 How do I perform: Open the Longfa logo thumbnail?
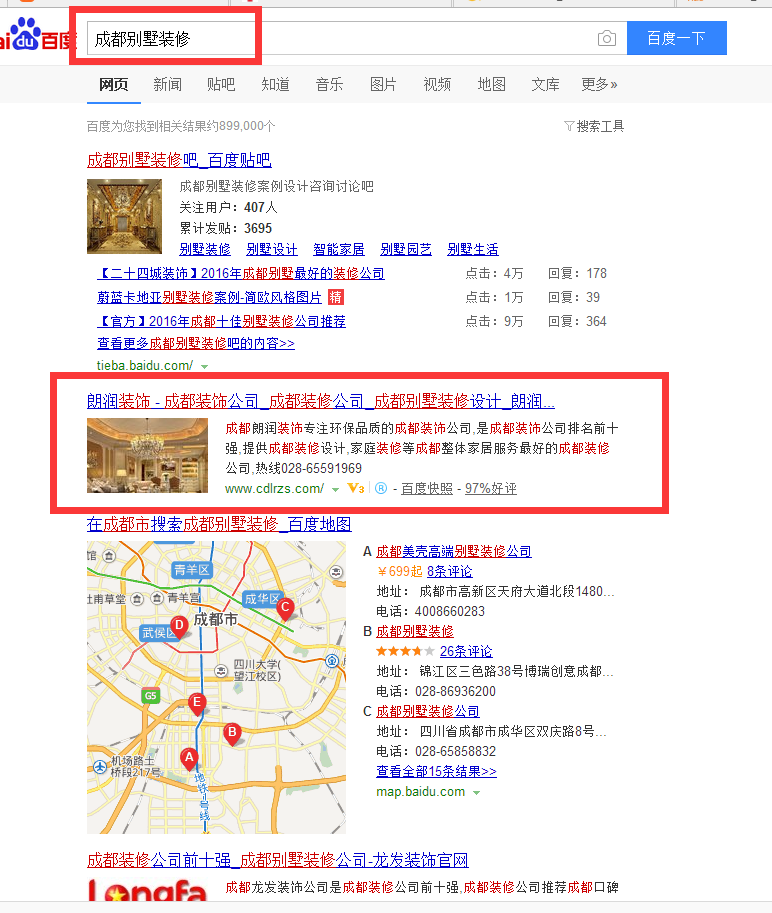147,890
